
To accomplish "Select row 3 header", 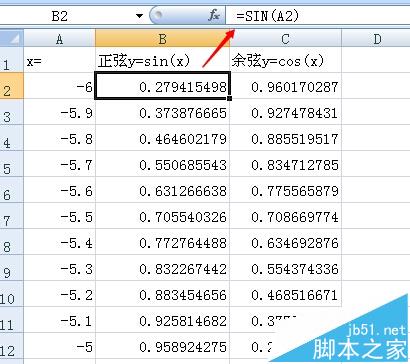I will pyautogui.click(x=12, y=112).
